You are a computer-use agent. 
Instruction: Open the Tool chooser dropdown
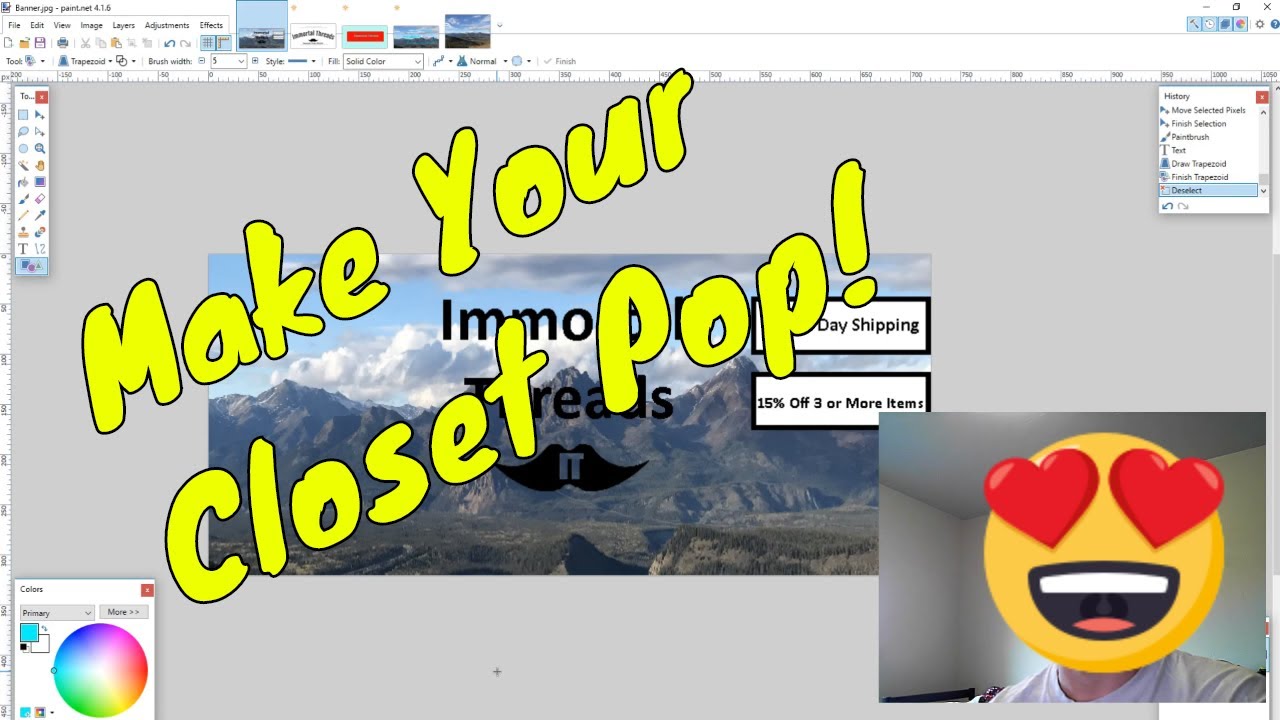(x=35, y=61)
